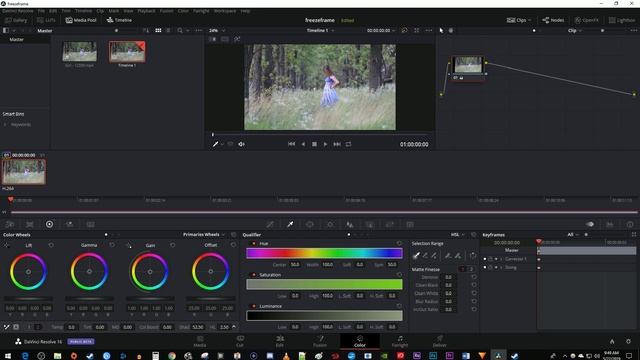Toggle the Media Pool panel
Viewport: 640px width, 360px height.
click(81, 20)
